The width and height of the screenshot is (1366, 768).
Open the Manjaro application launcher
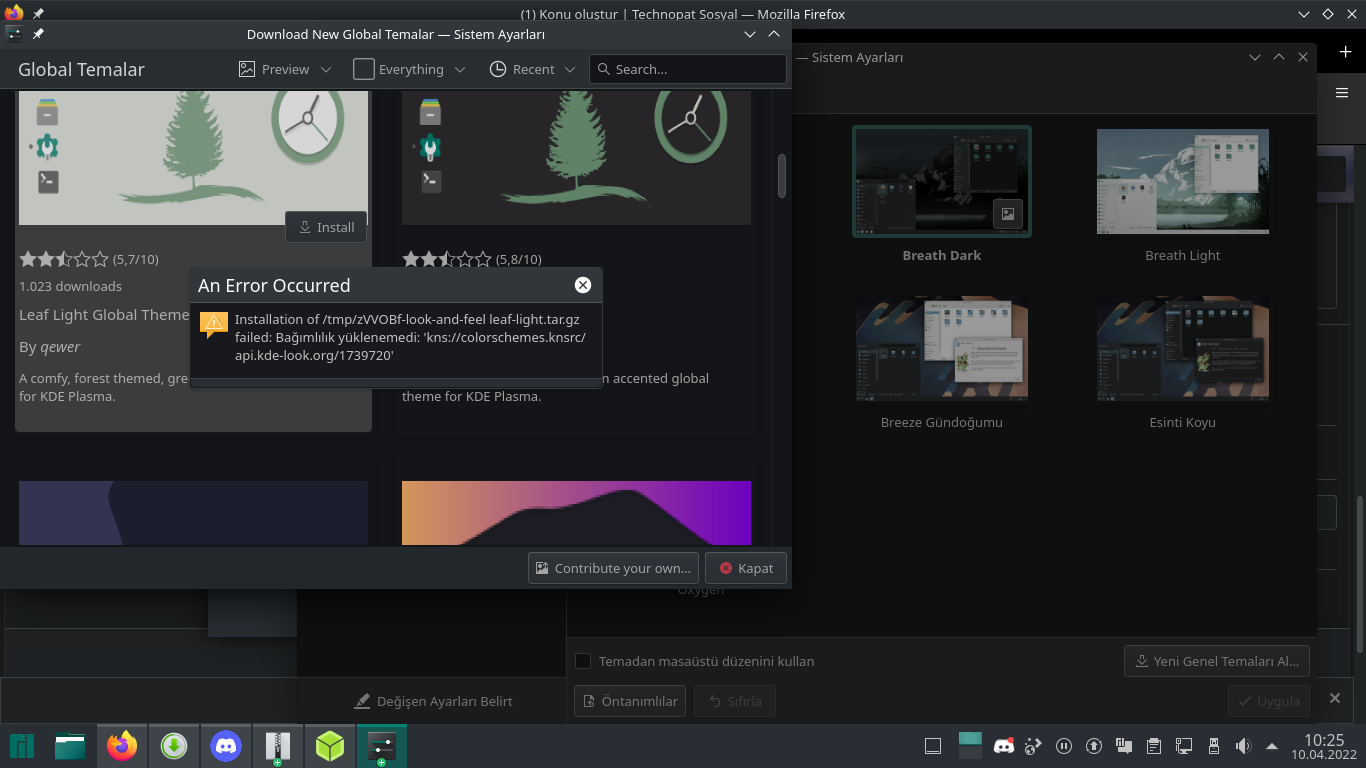pyautogui.click(x=22, y=746)
